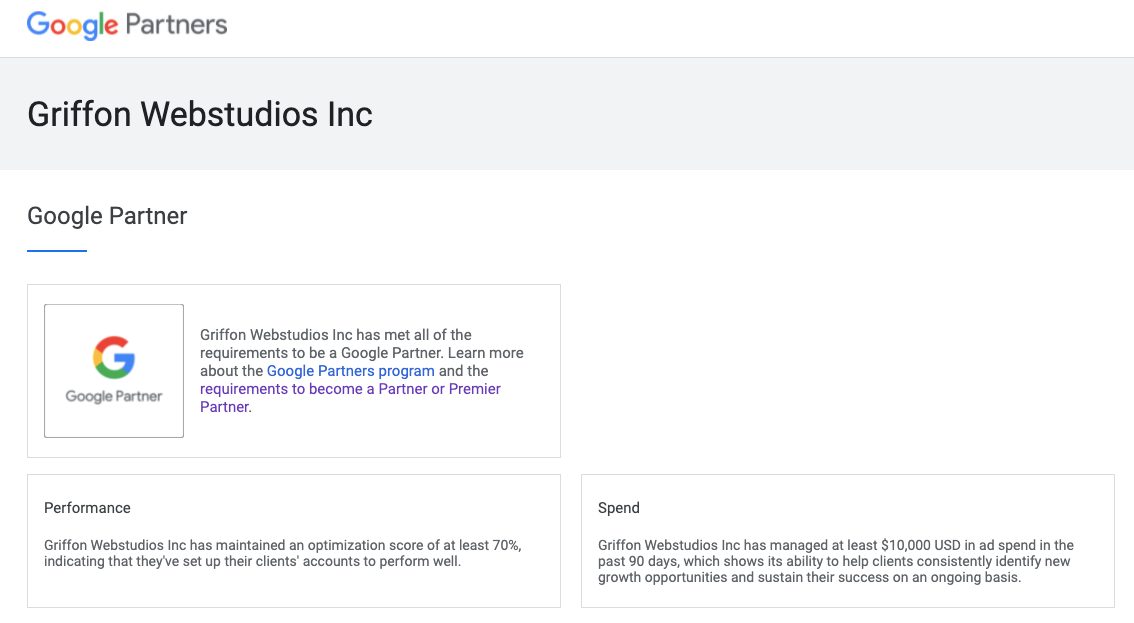
Task: Select the Griffon Webstudios Inc page title
Action: (x=200, y=114)
